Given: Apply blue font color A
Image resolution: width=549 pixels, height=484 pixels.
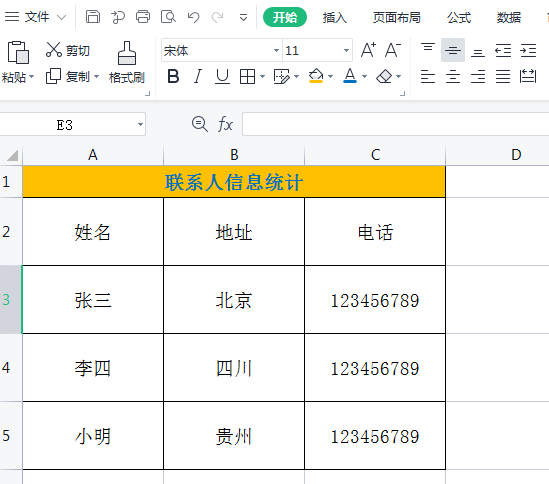Looking at the screenshot, I should point(350,76).
